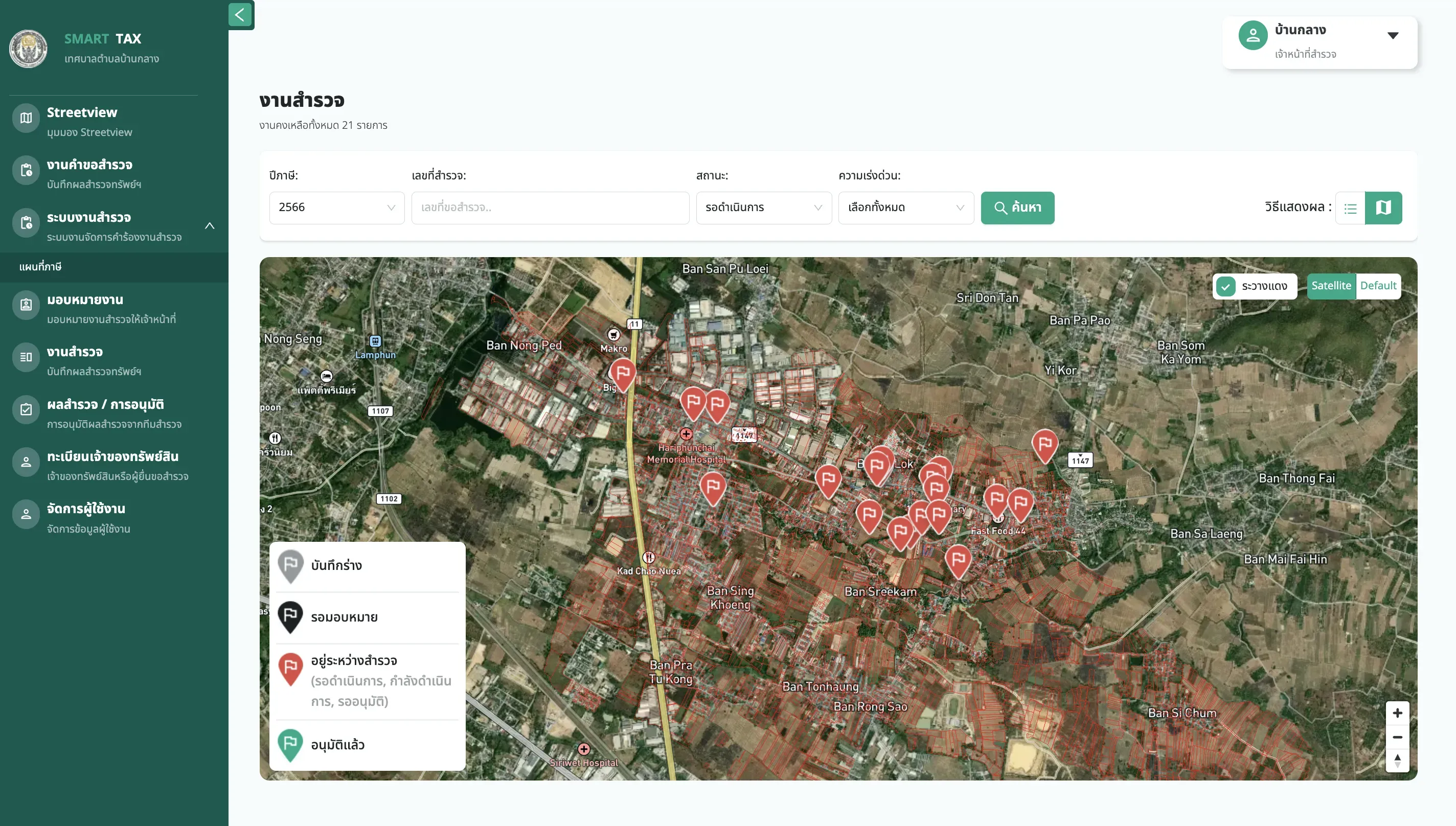Toggle the ระวางแดง checkbox
Viewport: 1456px width, 826px height.
click(1226, 286)
